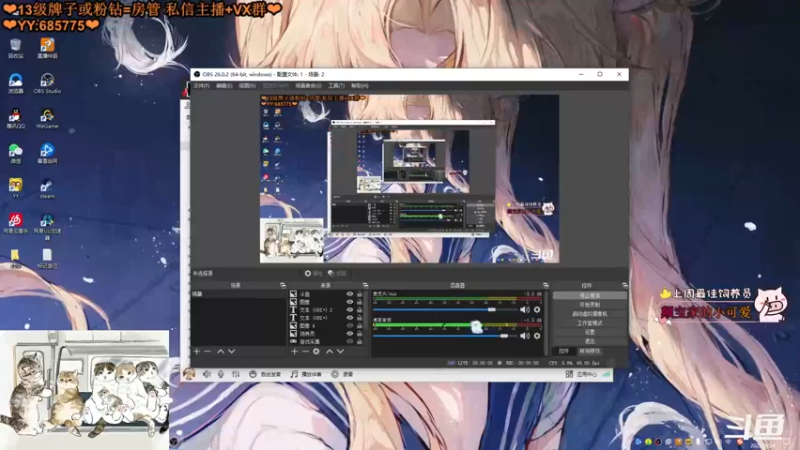The width and height of the screenshot is (800, 450).
Task: Toggle the lock on 图像 4 source
Action: pyautogui.click(x=360, y=326)
